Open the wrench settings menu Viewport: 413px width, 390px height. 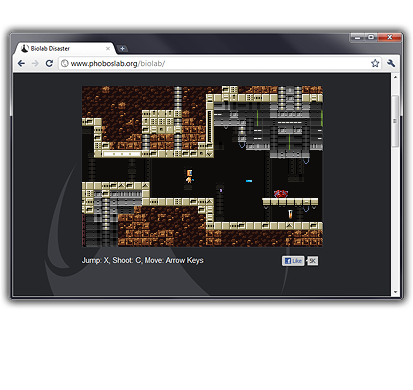click(391, 63)
